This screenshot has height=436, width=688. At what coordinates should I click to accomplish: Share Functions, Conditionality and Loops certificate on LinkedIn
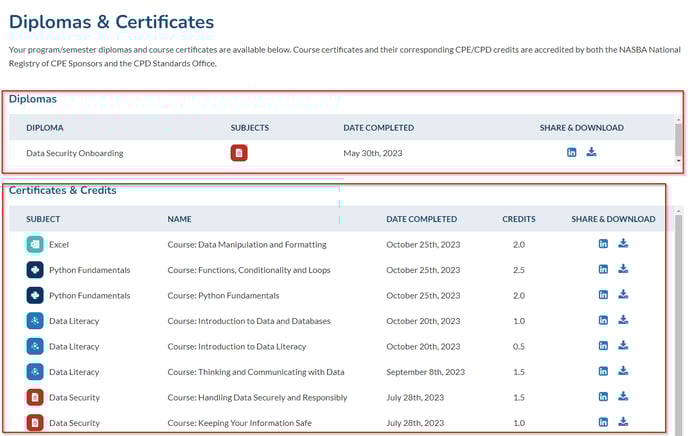coord(603,269)
